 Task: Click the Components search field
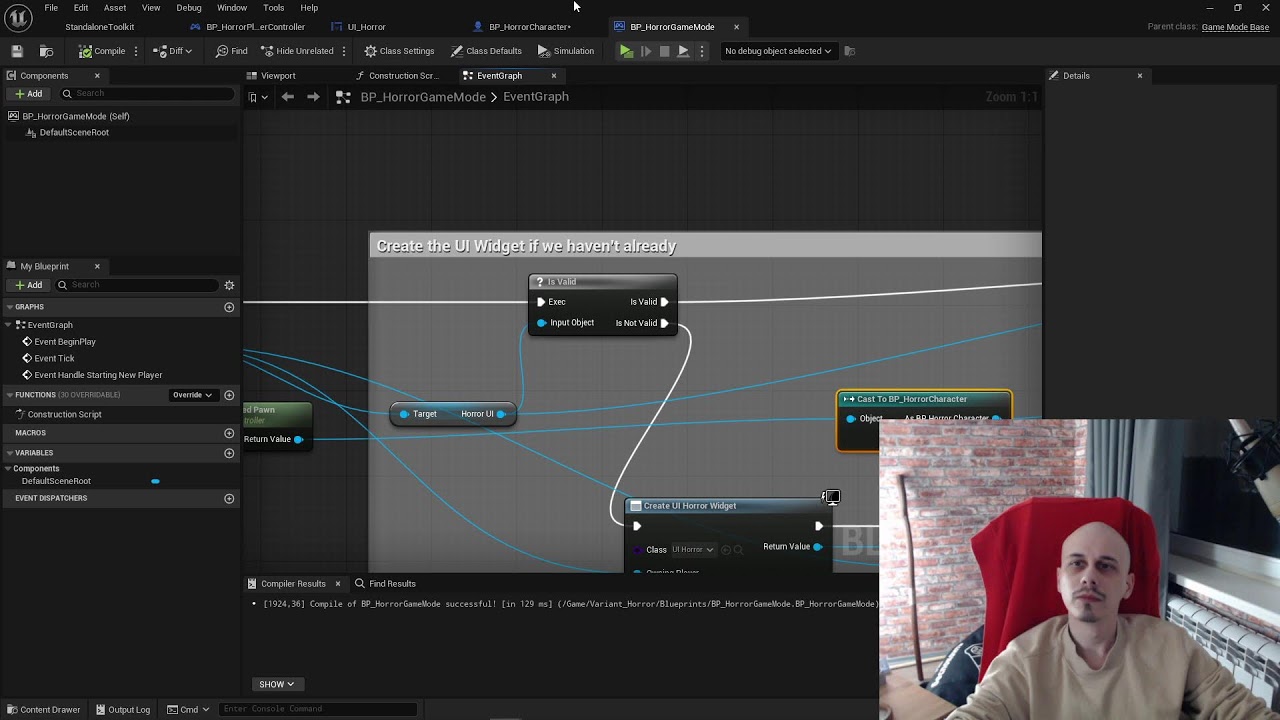point(147,93)
